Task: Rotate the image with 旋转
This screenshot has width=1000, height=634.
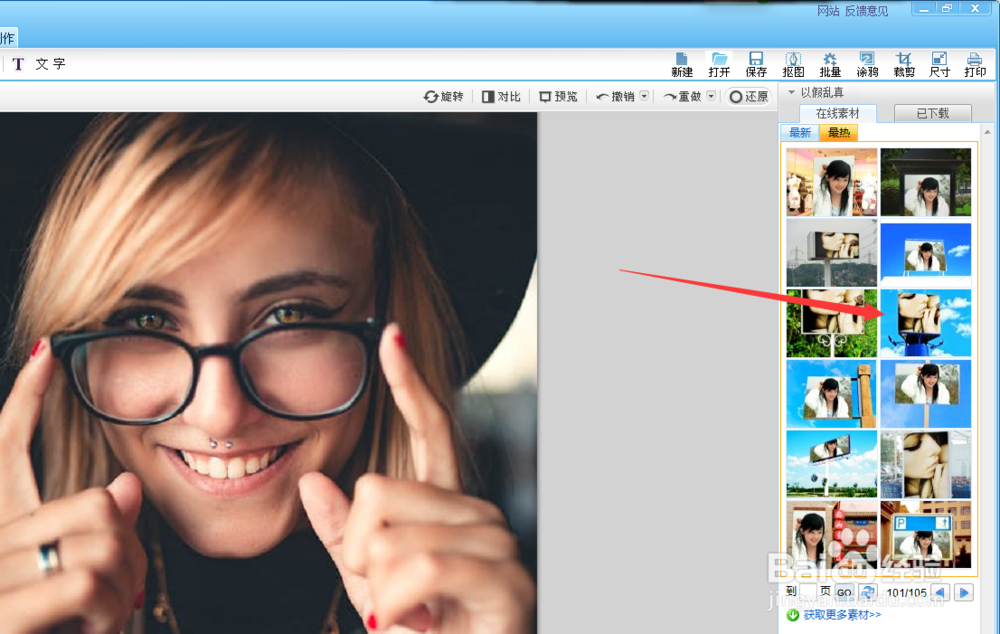Action: [x=444, y=96]
